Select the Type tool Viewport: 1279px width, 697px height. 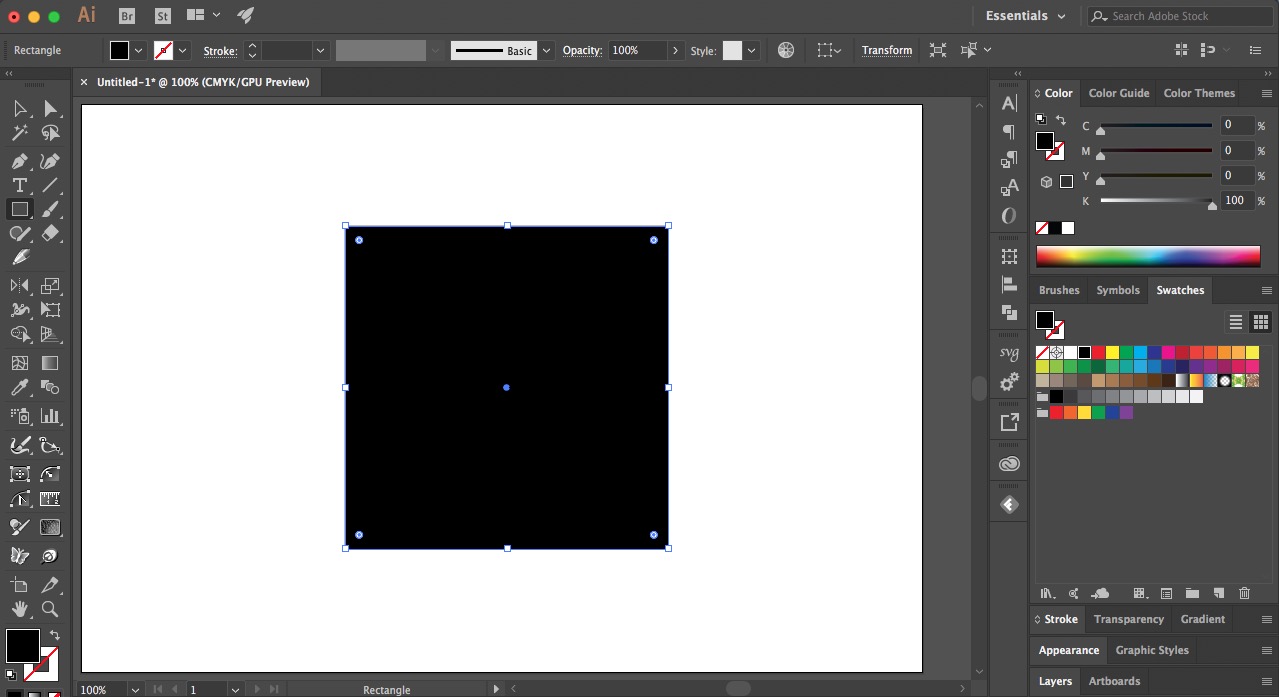(x=20, y=185)
